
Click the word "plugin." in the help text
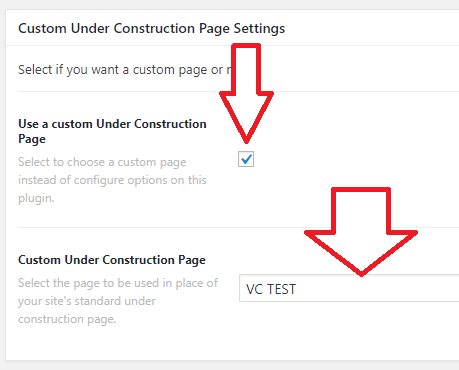36,198
